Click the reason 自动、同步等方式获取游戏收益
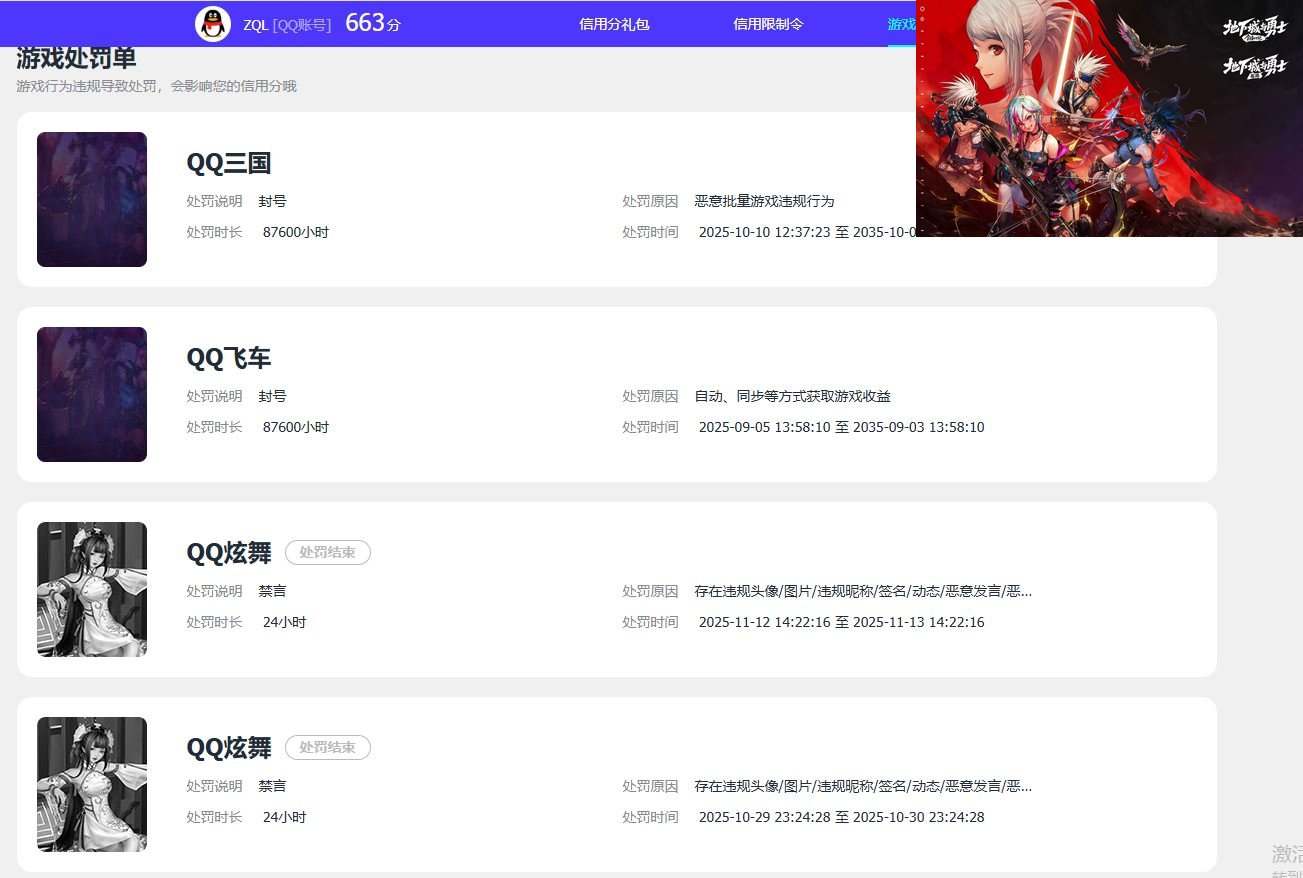This screenshot has width=1303, height=878. (792, 396)
